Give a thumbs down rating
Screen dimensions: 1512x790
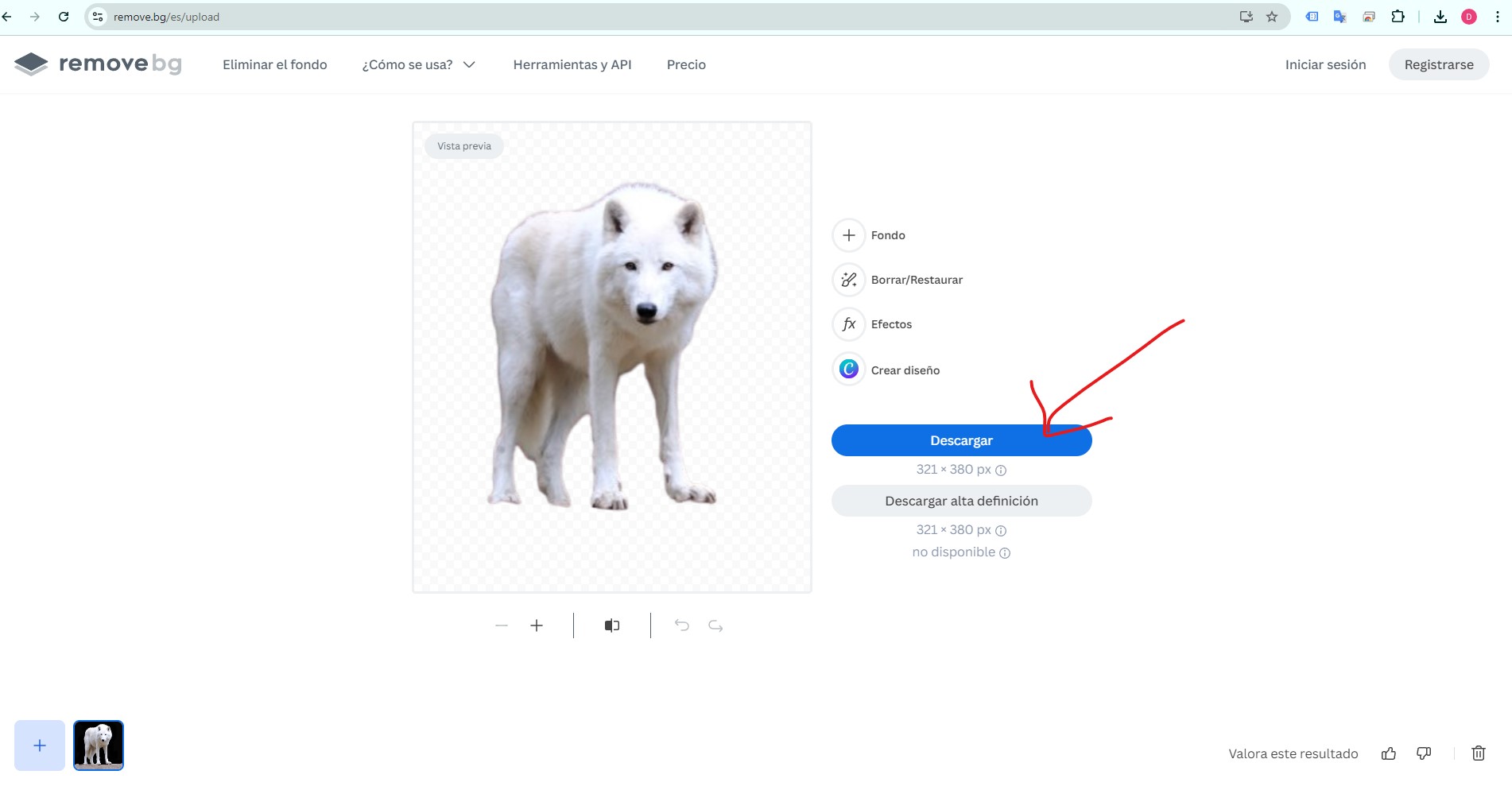[1424, 753]
